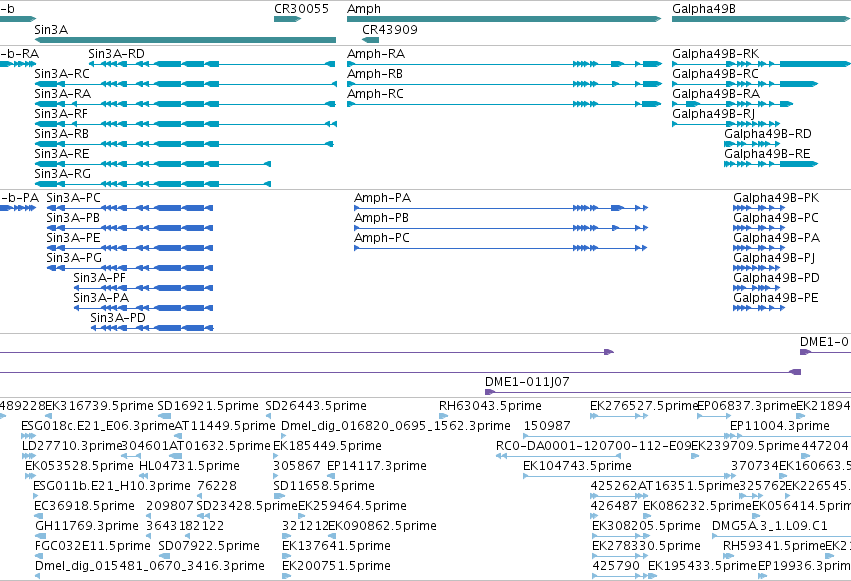Select the Dmel_dig_016820_0695_1562.3prime EST
This screenshot has height=581, width=851.
pos(283,436)
